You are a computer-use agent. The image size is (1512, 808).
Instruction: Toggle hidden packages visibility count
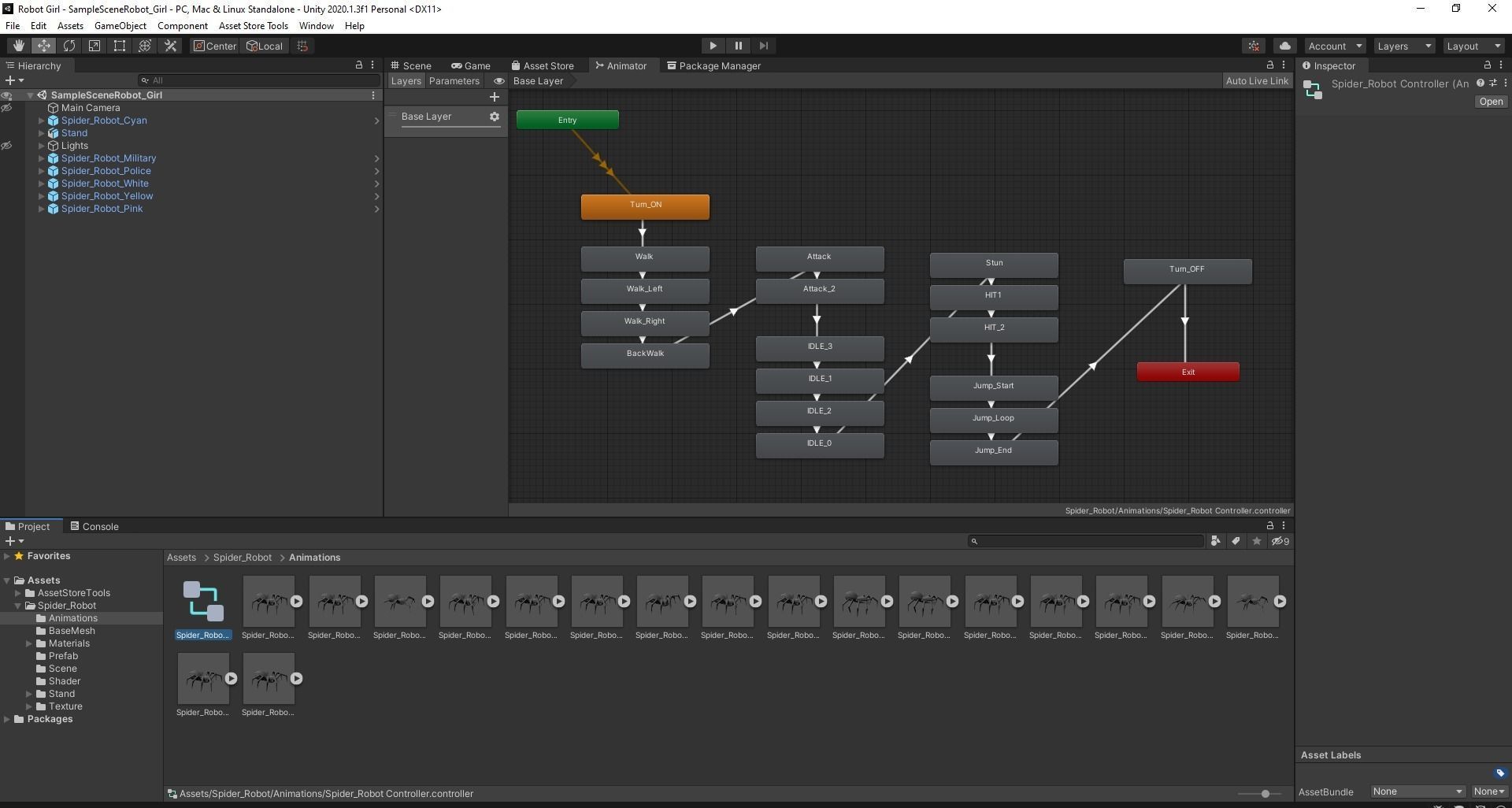click(x=1280, y=541)
